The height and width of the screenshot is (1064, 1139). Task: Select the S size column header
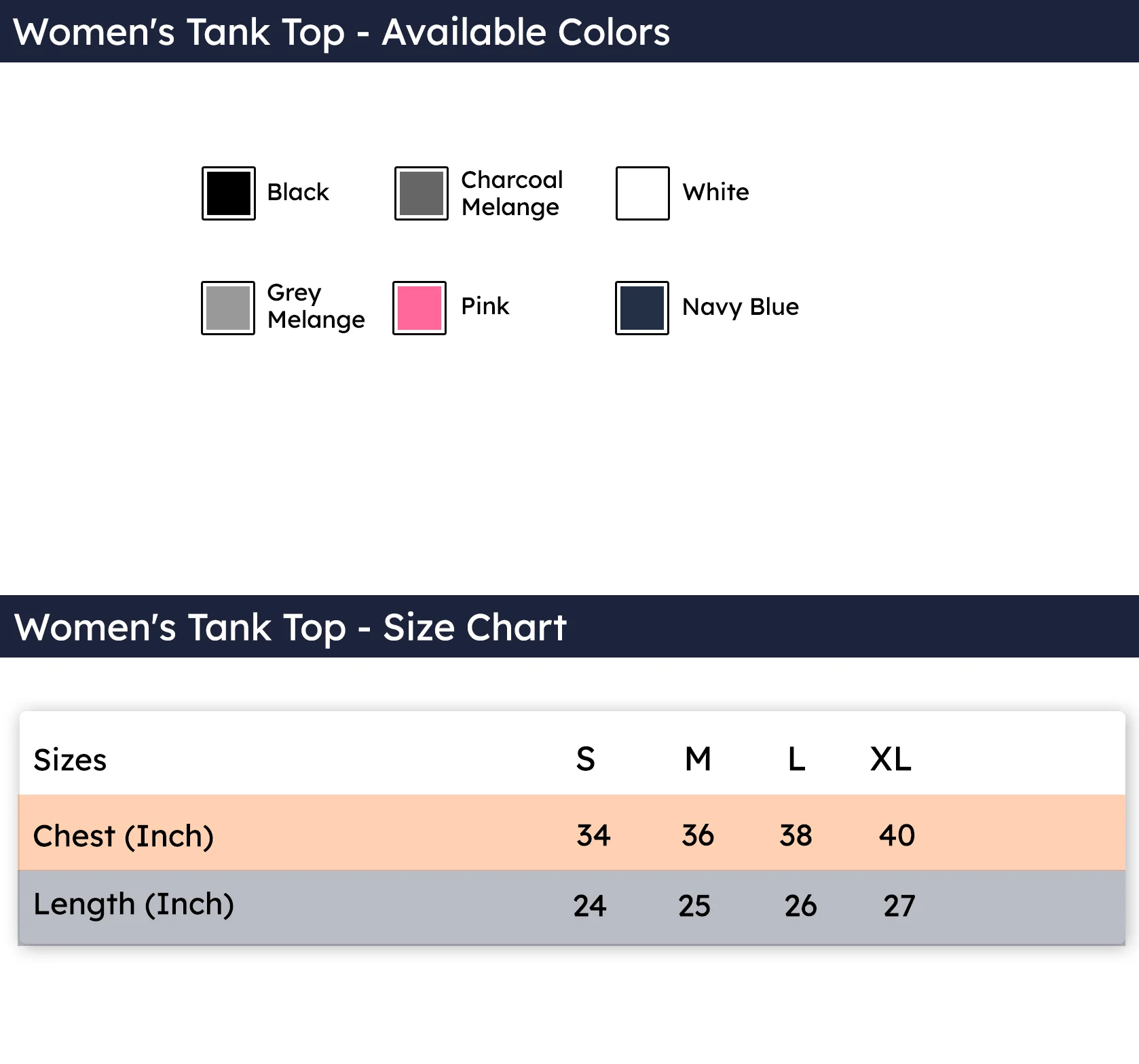click(x=585, y=759)
